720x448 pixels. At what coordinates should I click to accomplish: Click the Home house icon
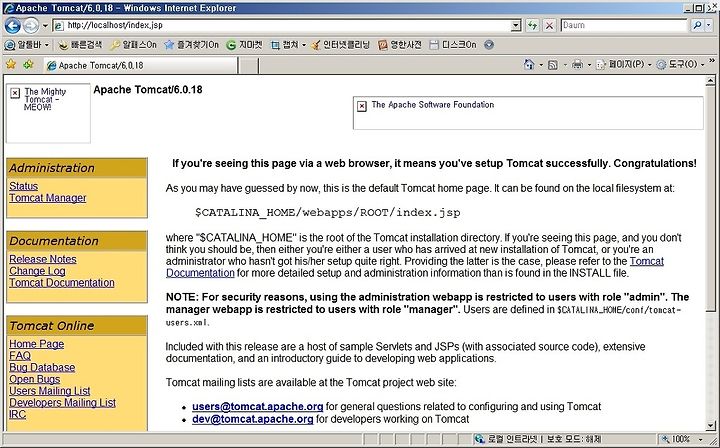[x=529, y=65]
